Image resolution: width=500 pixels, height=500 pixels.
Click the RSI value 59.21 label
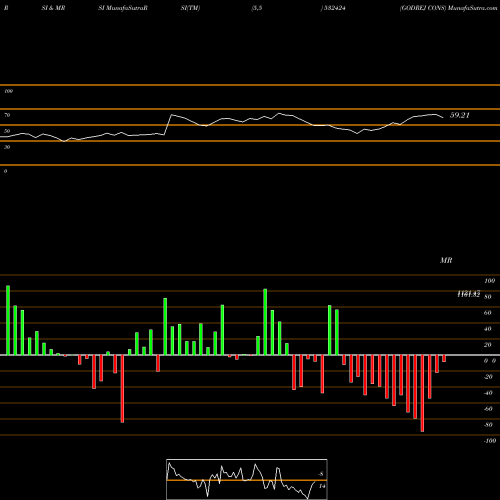coord(460,115)
